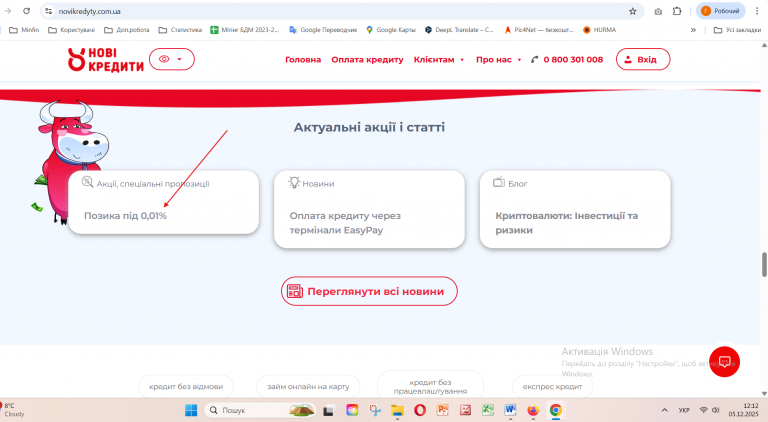The width and height of the screenshot is (768, 422).
Task: Open Firefox from taskbar
Action: (x=533, y=410)
